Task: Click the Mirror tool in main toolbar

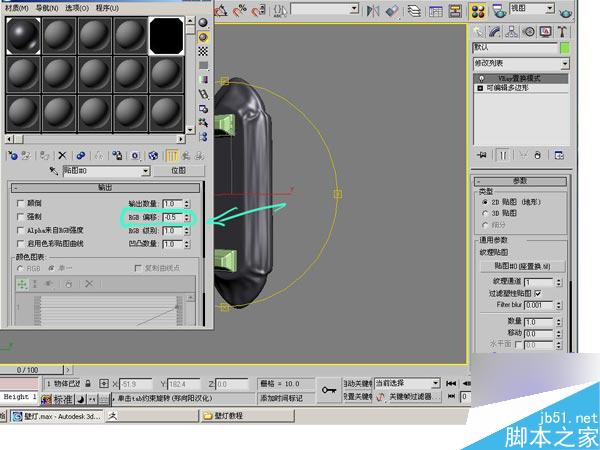Action: pos(372,11)
